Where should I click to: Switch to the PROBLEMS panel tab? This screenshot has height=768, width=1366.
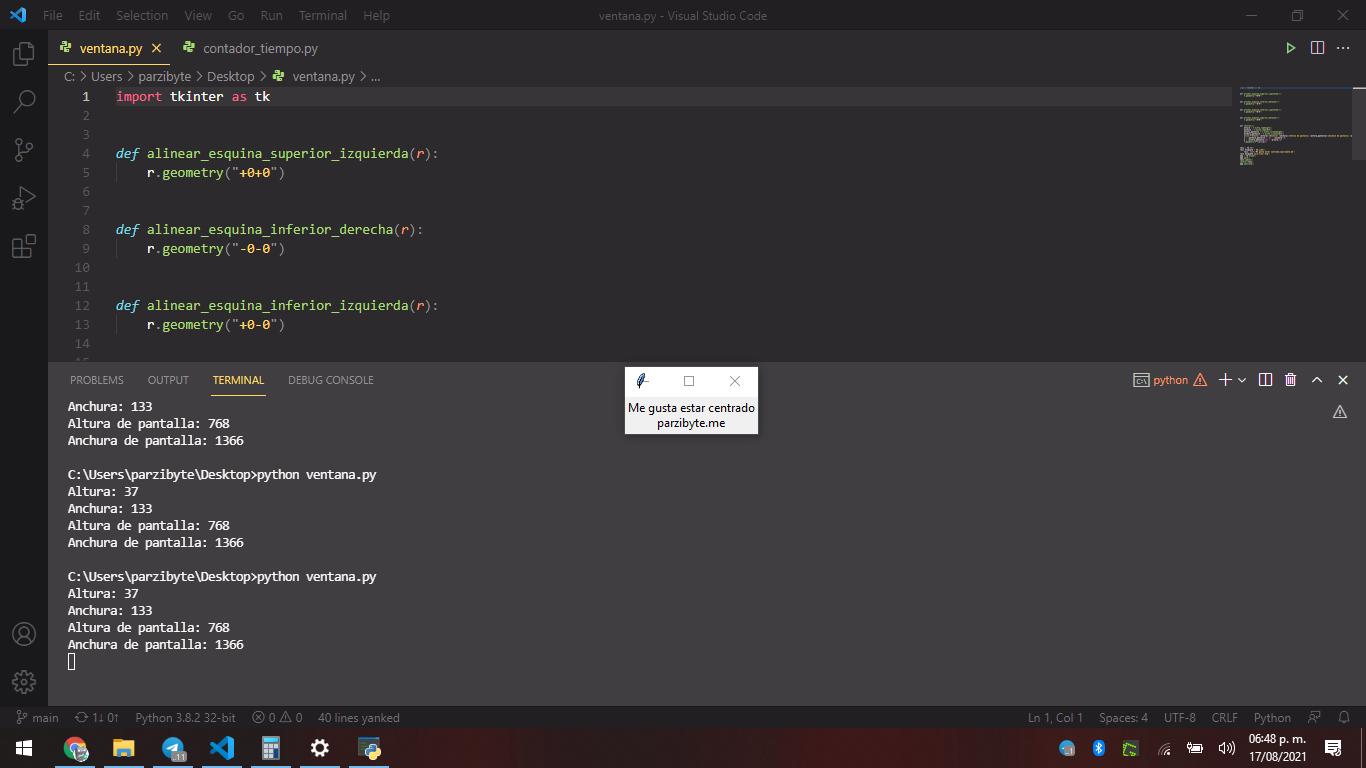[97, 380]
